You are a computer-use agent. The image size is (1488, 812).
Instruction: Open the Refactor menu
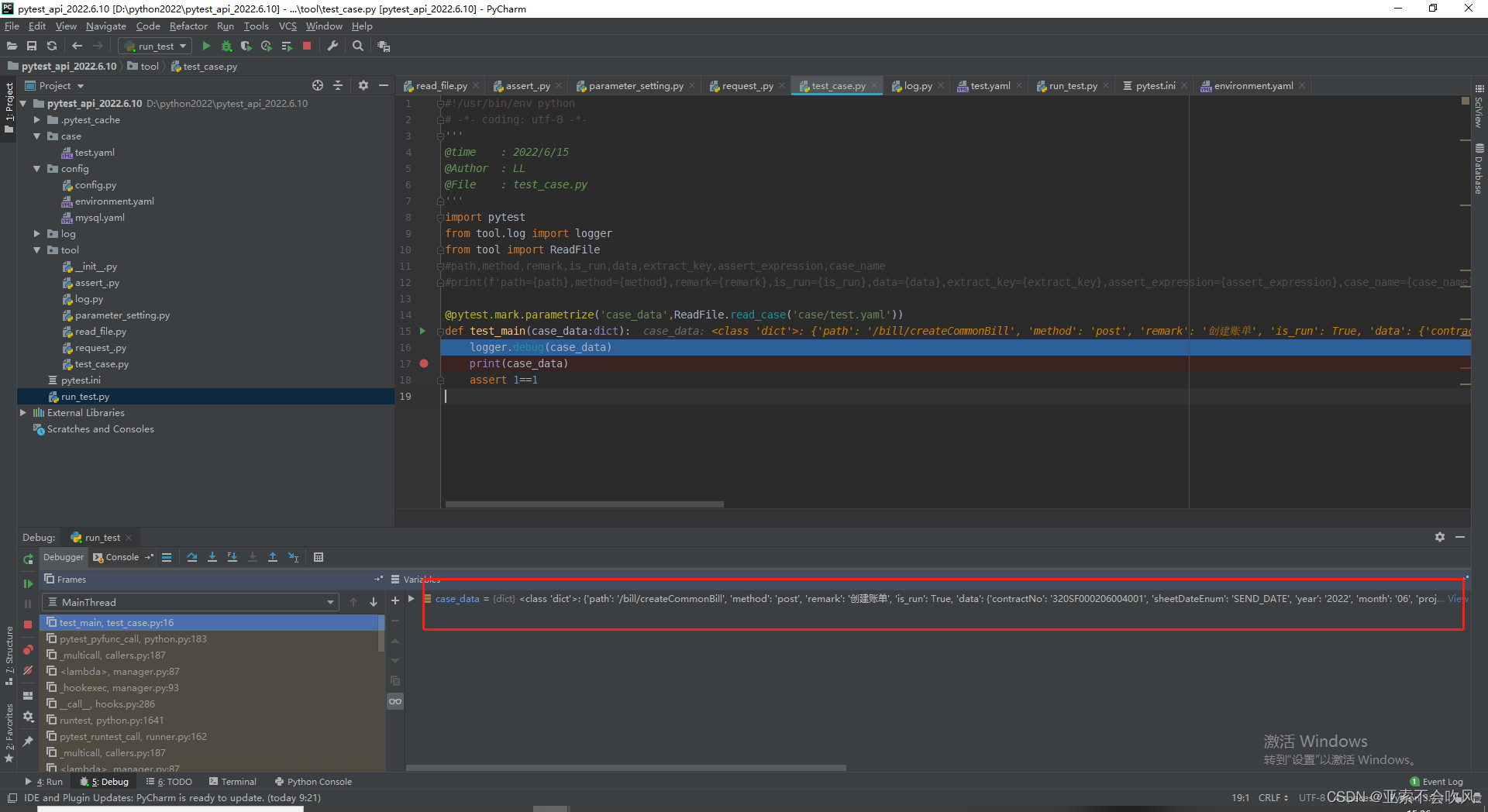tap(188, 26)
